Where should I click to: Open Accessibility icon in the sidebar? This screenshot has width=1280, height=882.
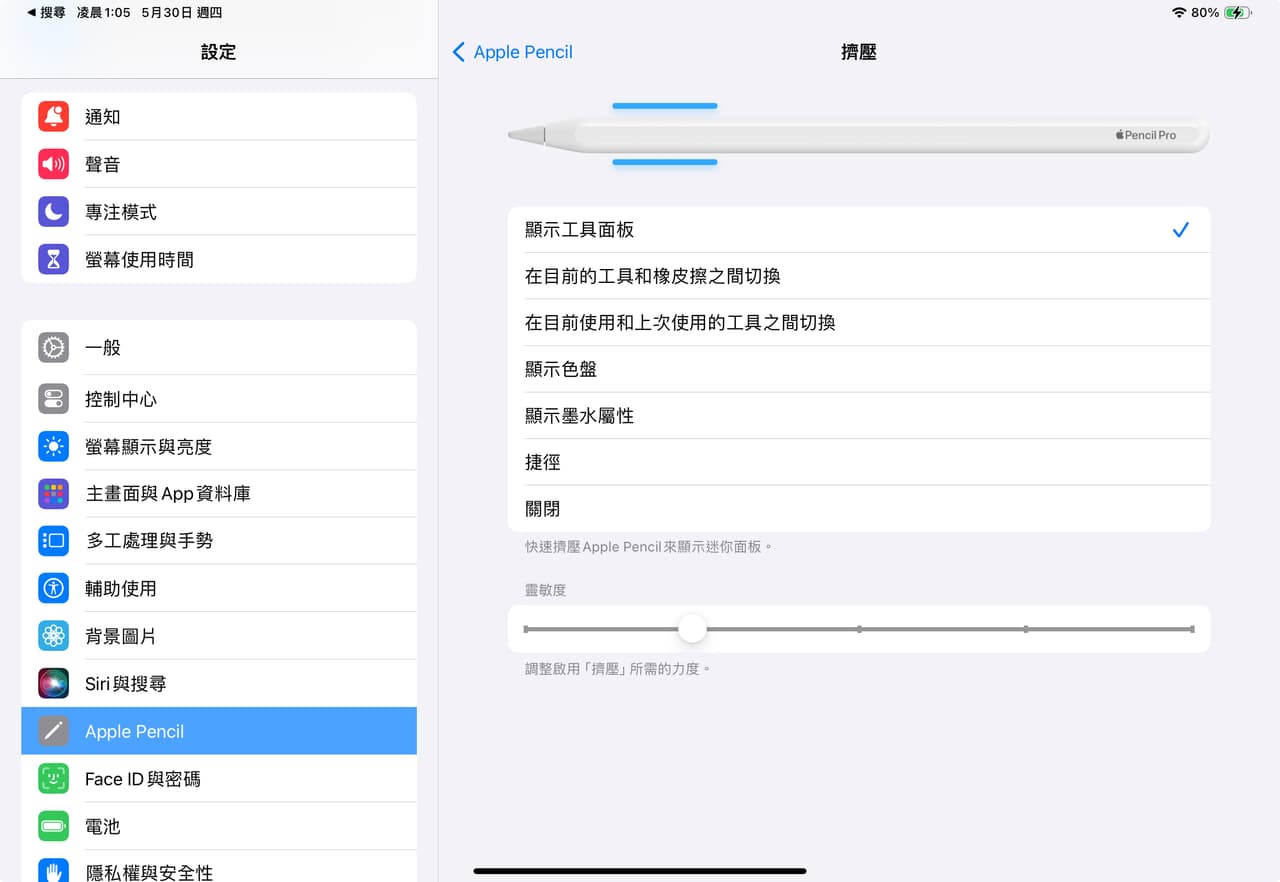(x=53, y=588)
